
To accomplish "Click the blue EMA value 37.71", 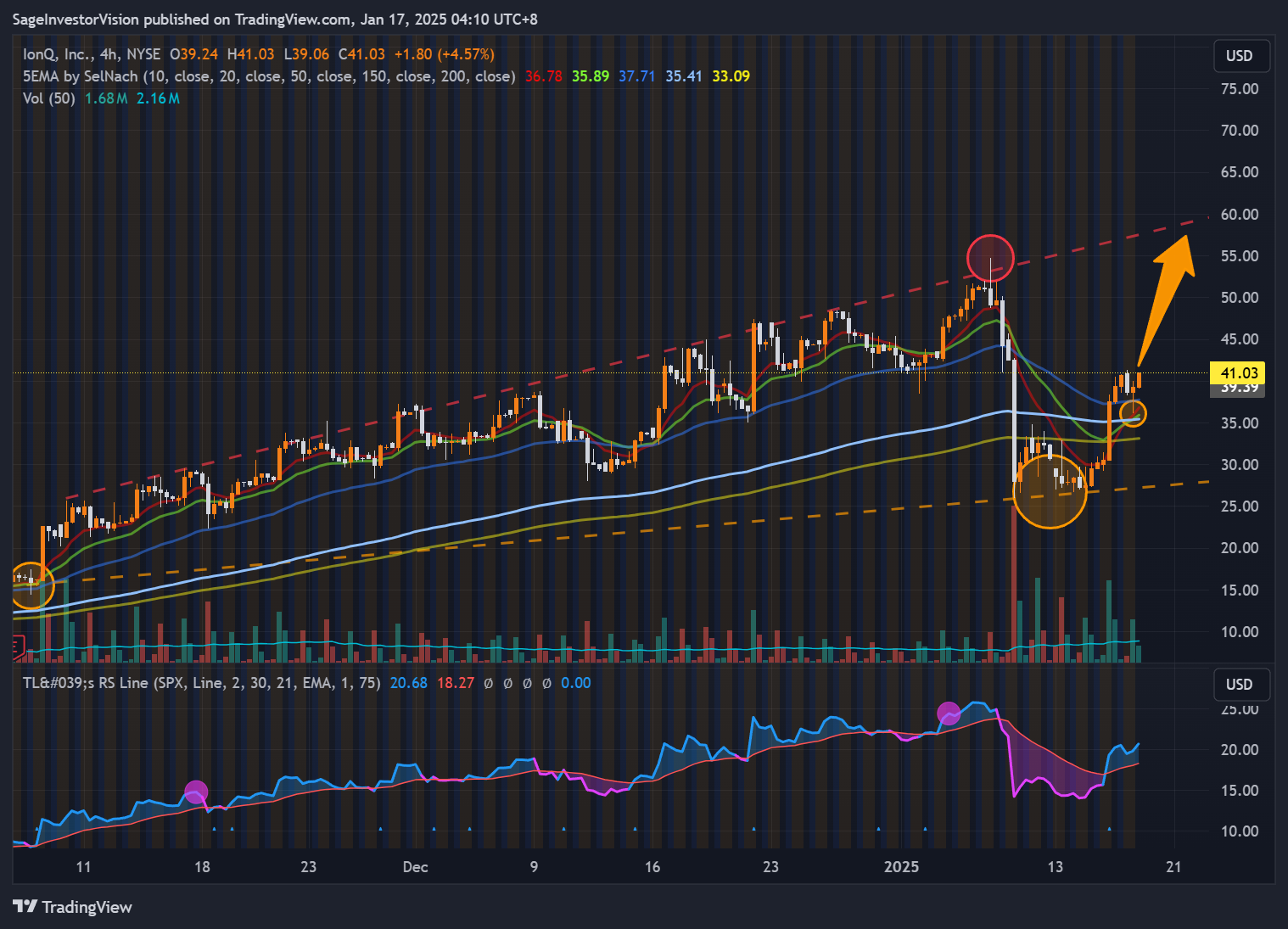I will click(637, 76).
